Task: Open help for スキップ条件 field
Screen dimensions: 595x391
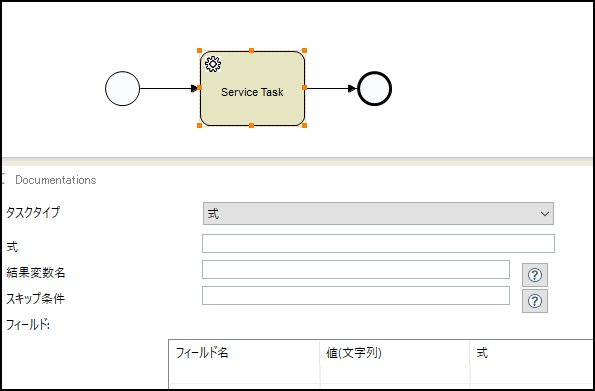Action: (x=535, y=301)
